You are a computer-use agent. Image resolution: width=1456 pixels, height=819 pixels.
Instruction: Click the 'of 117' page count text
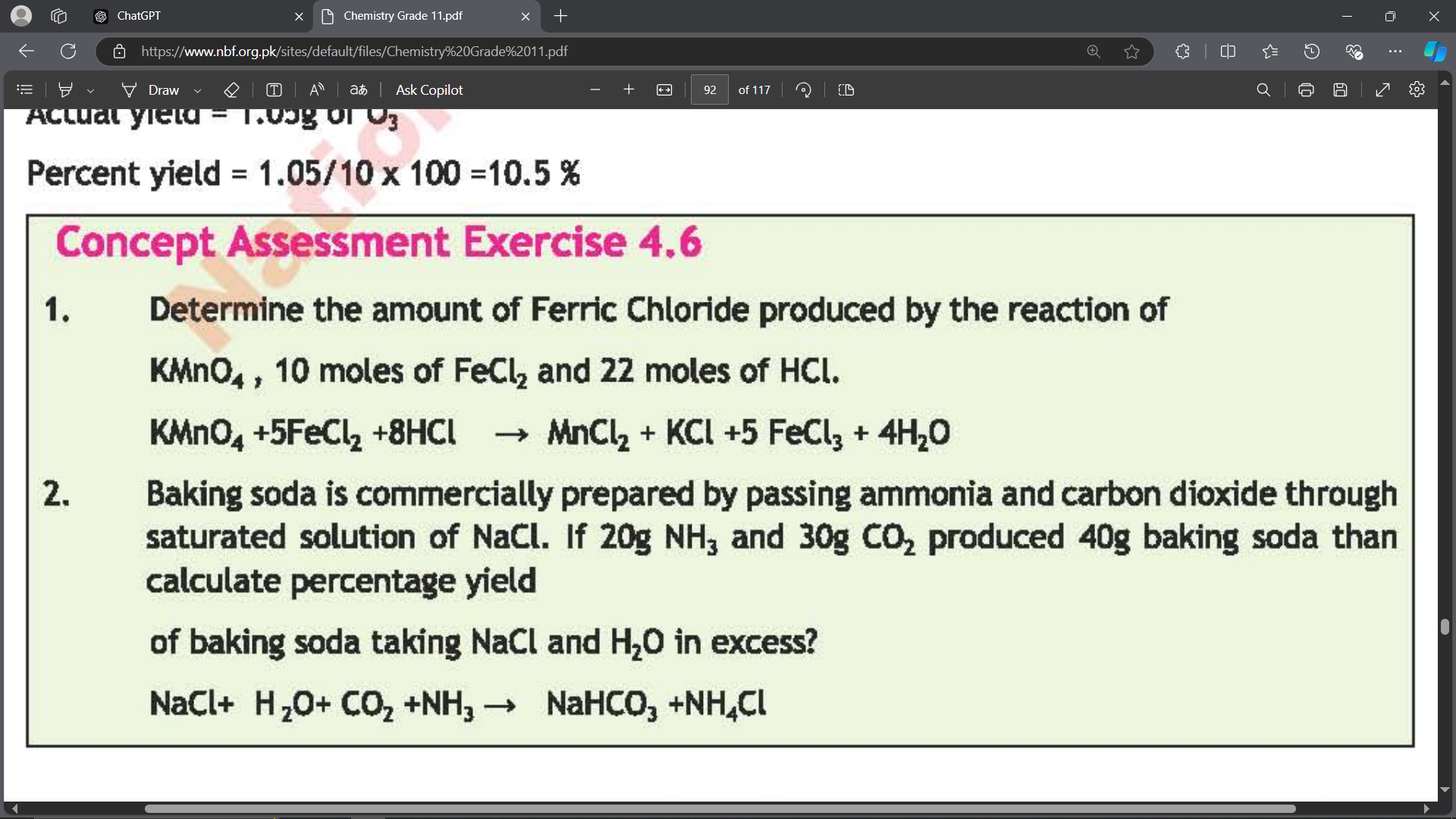[x=754, y=89]
